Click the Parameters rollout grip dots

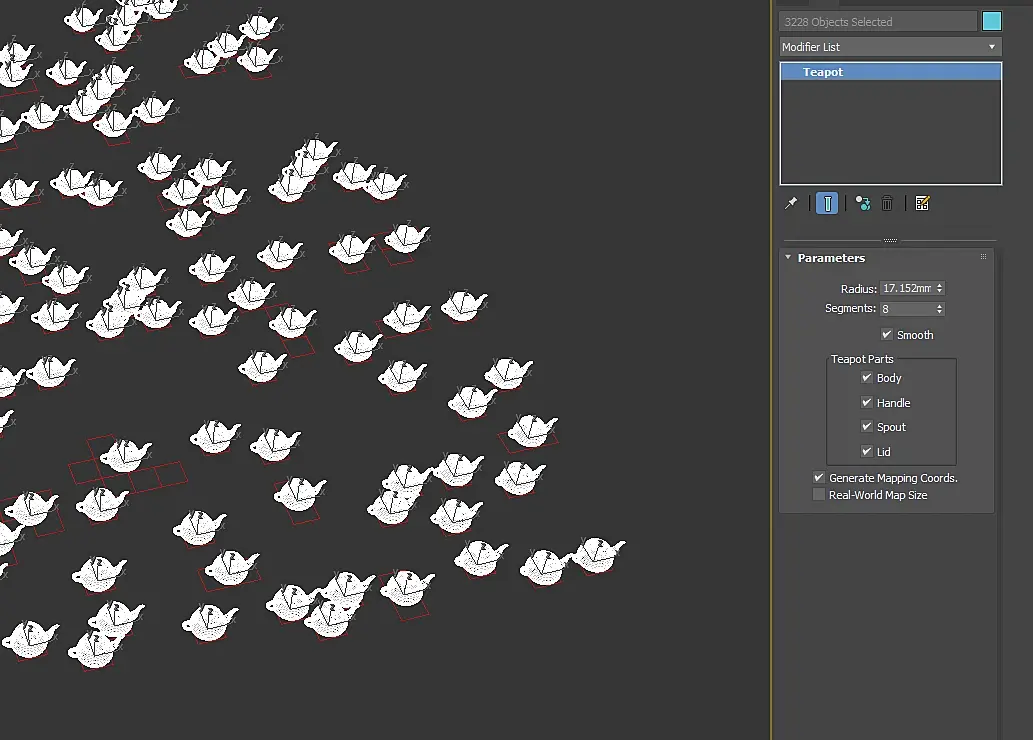(983, 258)
